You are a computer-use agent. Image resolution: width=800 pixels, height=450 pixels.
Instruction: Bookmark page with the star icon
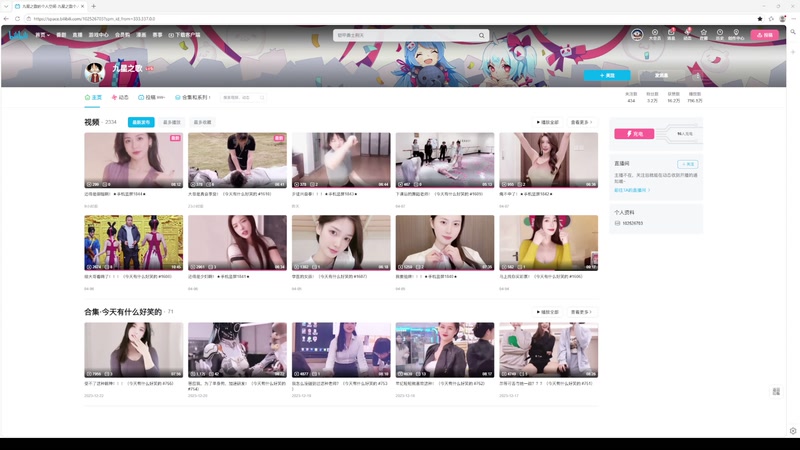point(760,18)
